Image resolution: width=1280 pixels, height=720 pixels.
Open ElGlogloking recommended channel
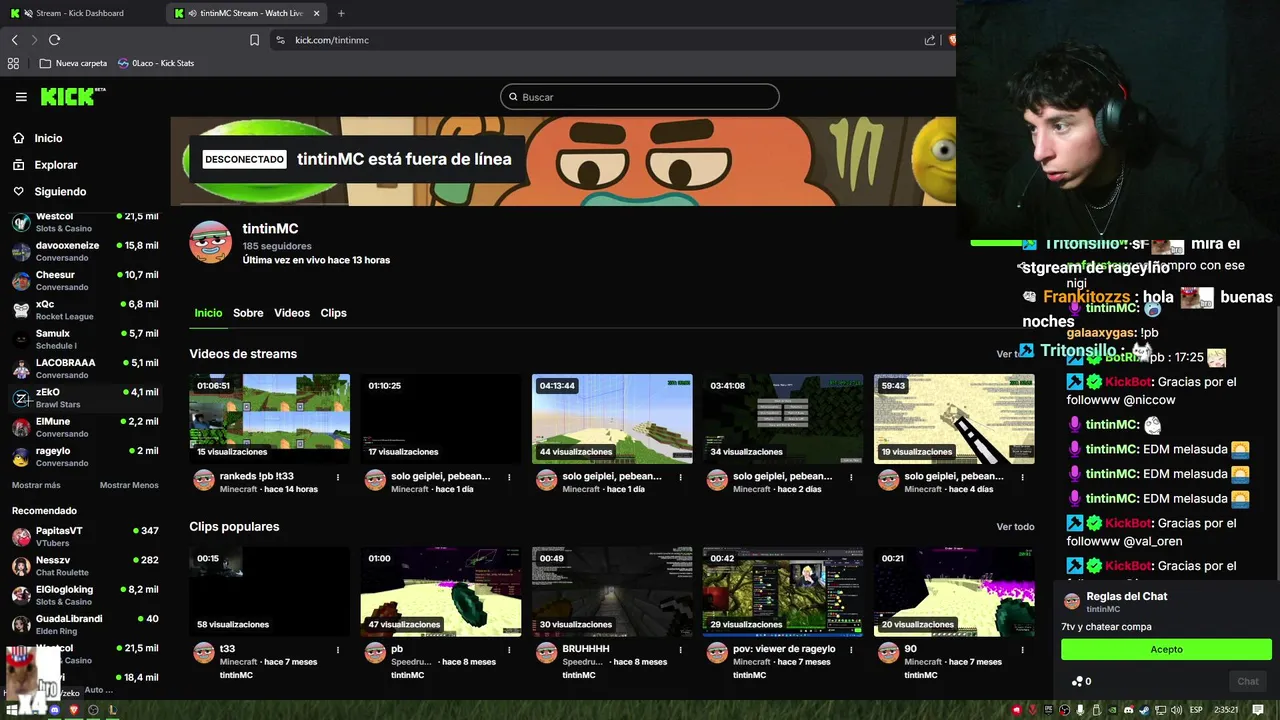click(x=84, y=595)
